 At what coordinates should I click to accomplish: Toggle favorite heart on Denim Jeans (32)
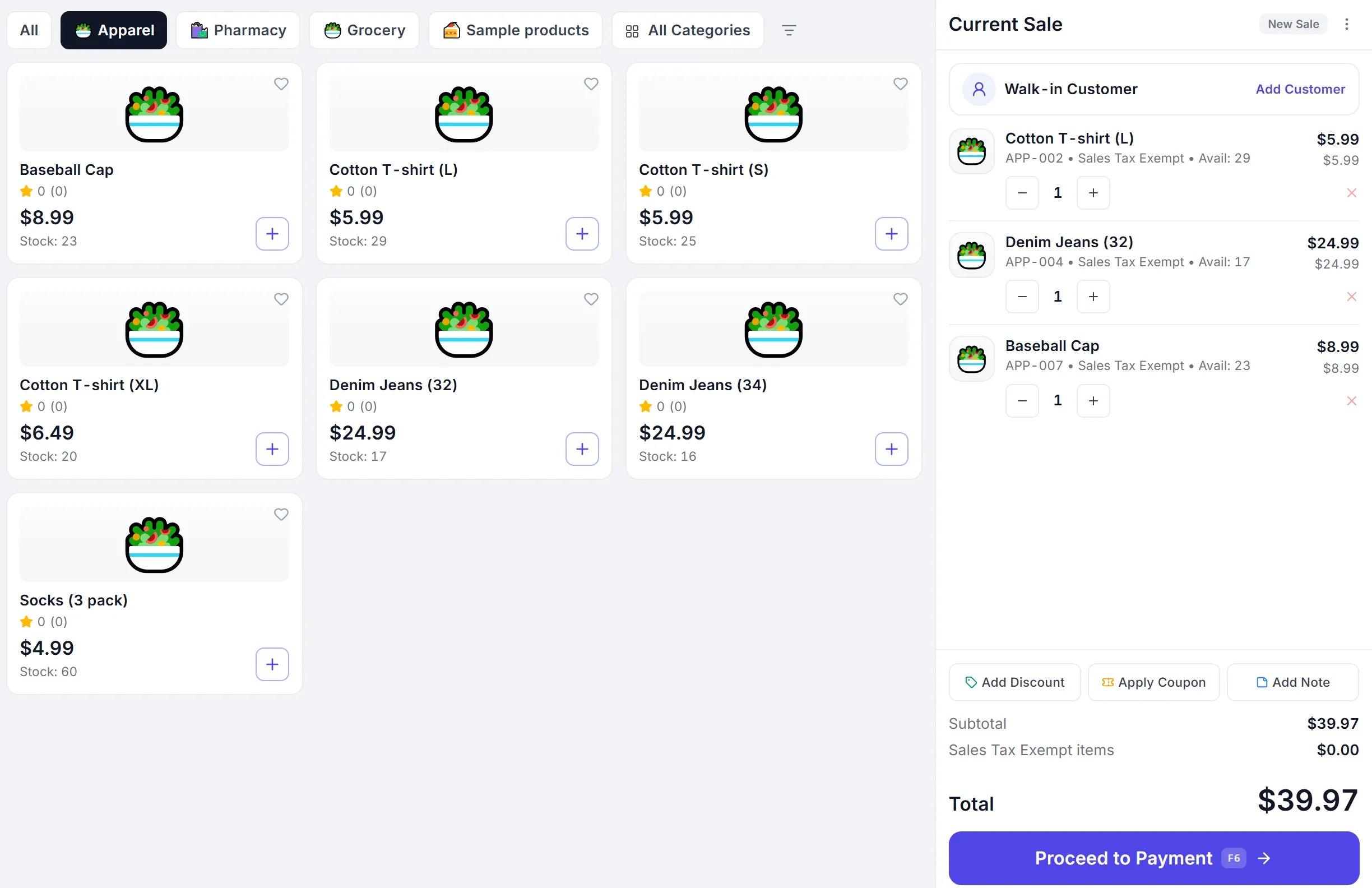pos(591,299)
